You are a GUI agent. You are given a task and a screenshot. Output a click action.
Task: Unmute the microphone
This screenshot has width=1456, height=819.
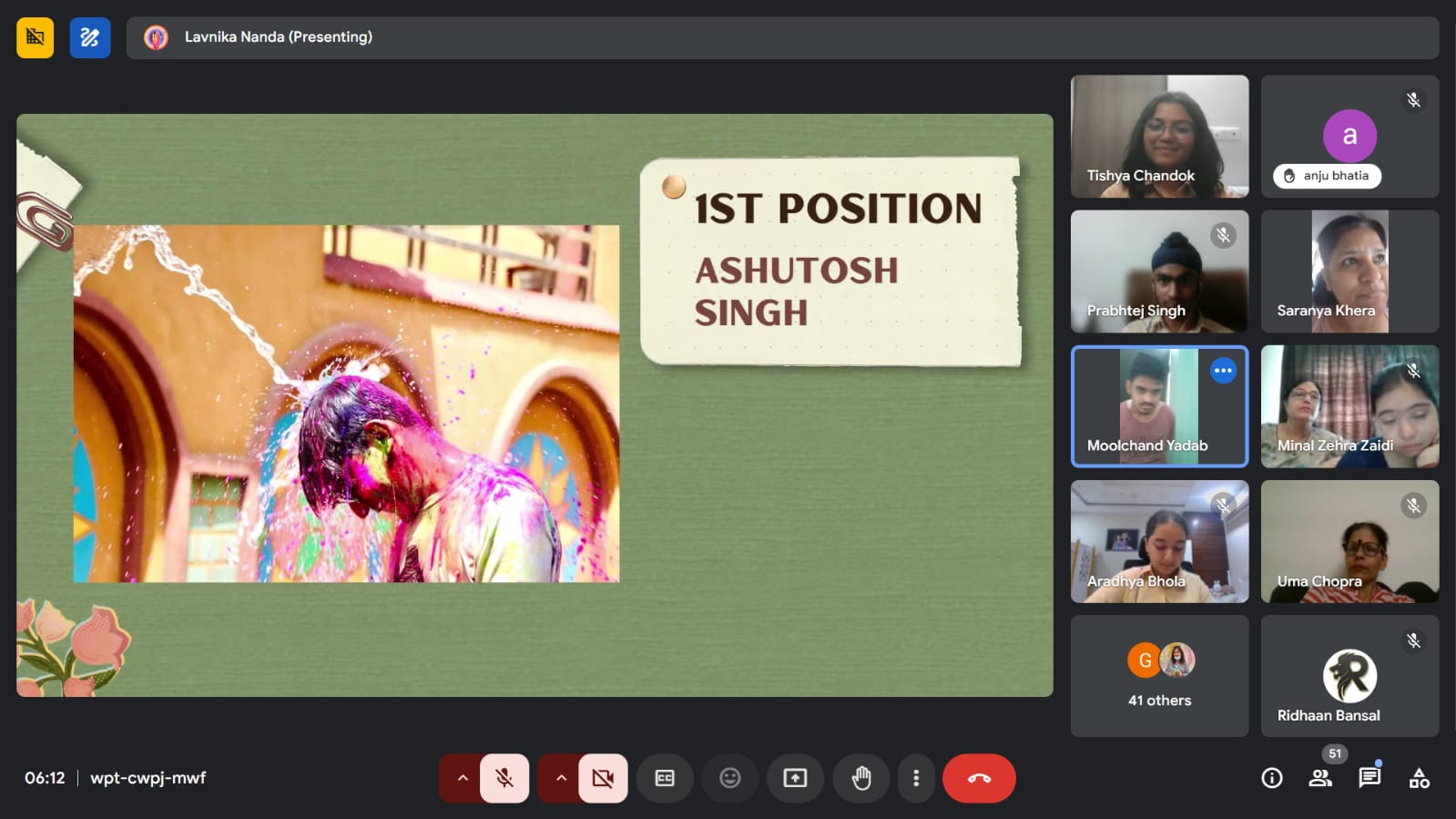pyautogui.click(x=504, y=778)
